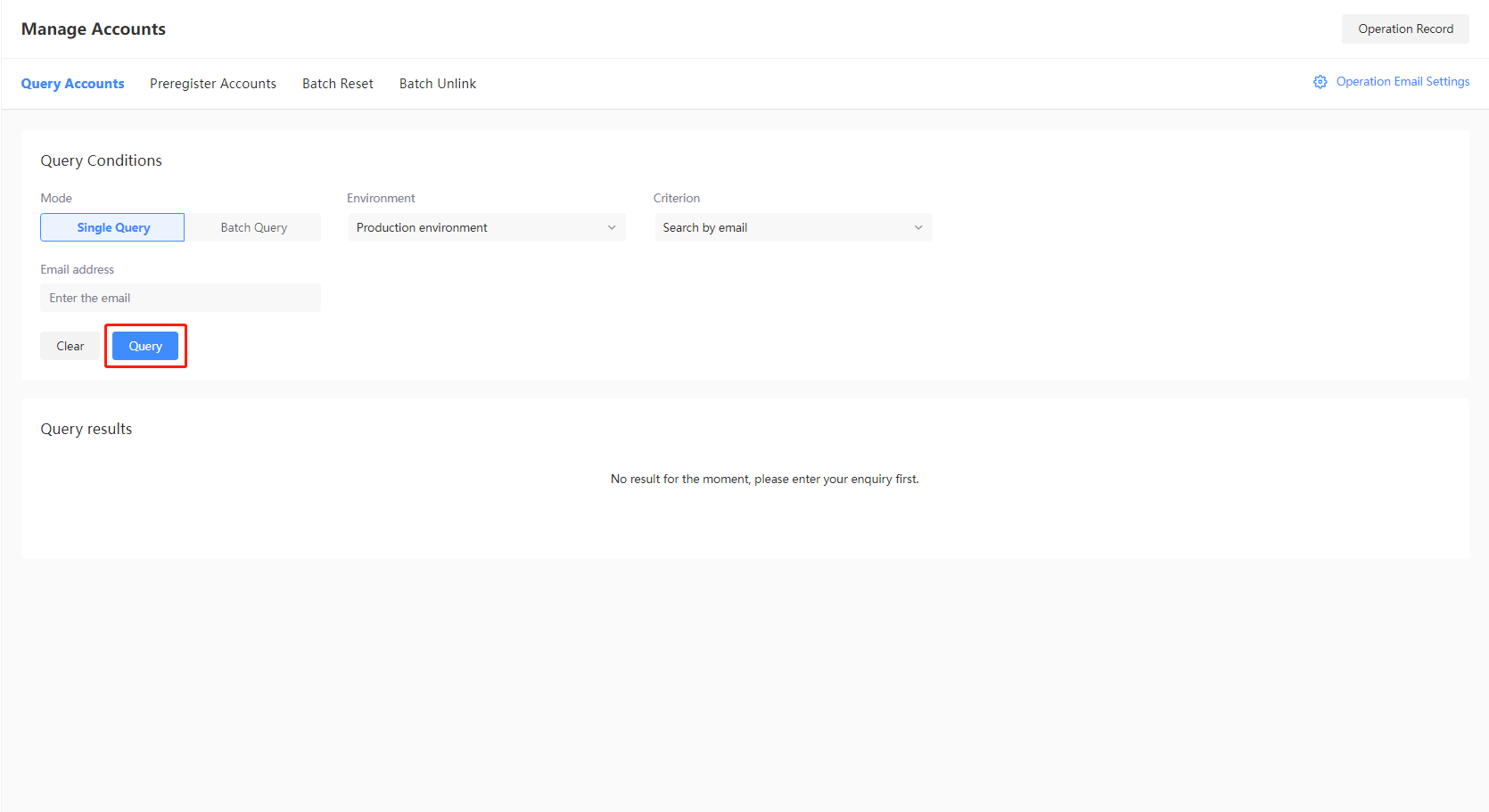Image resolution: width=1489 pixels, height=812 pixels.
Task: Switch to Batch Query mode
Action: pyautogui.click(x=253, y=227)
